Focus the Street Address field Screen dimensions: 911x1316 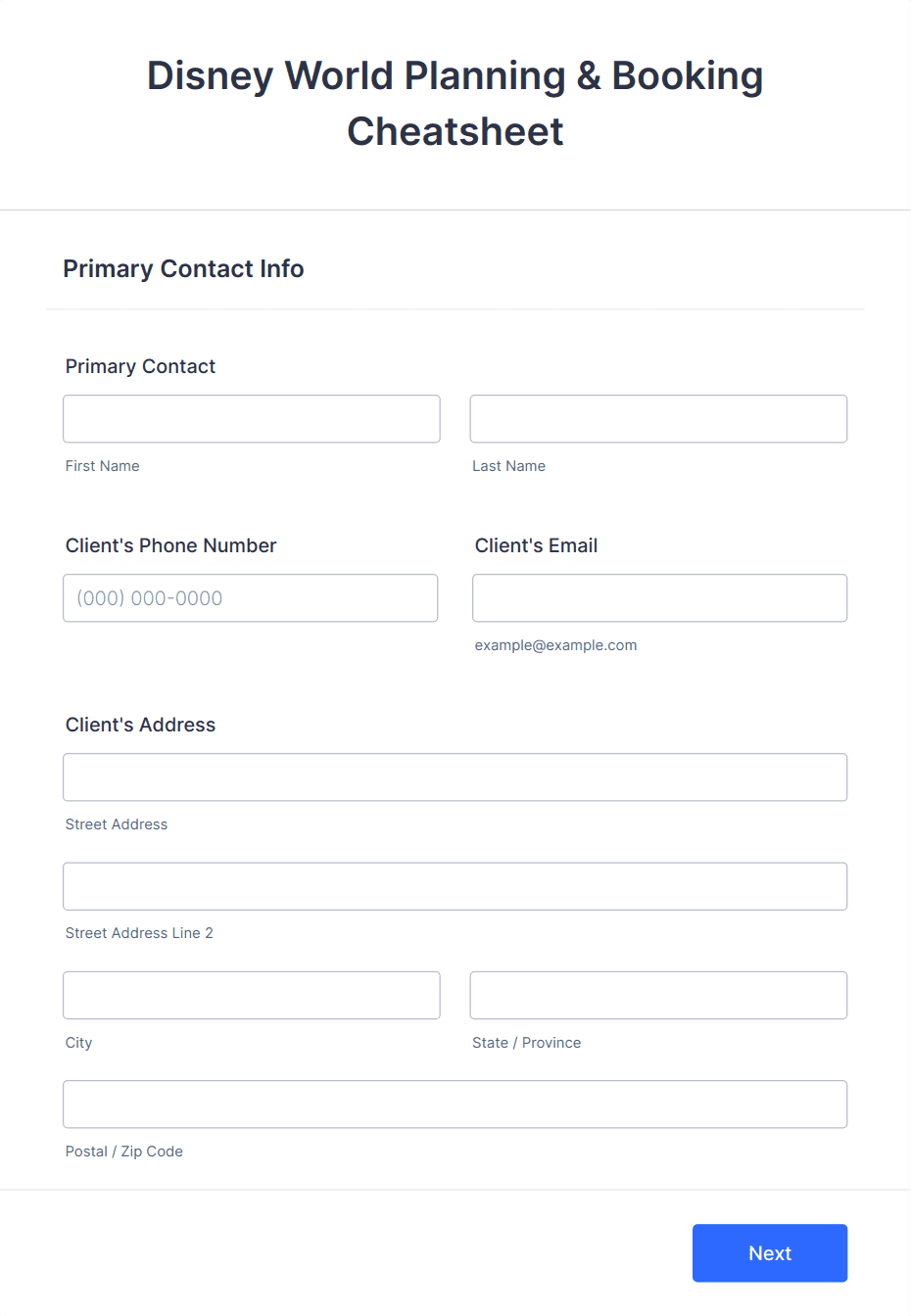tap(455, 777)
